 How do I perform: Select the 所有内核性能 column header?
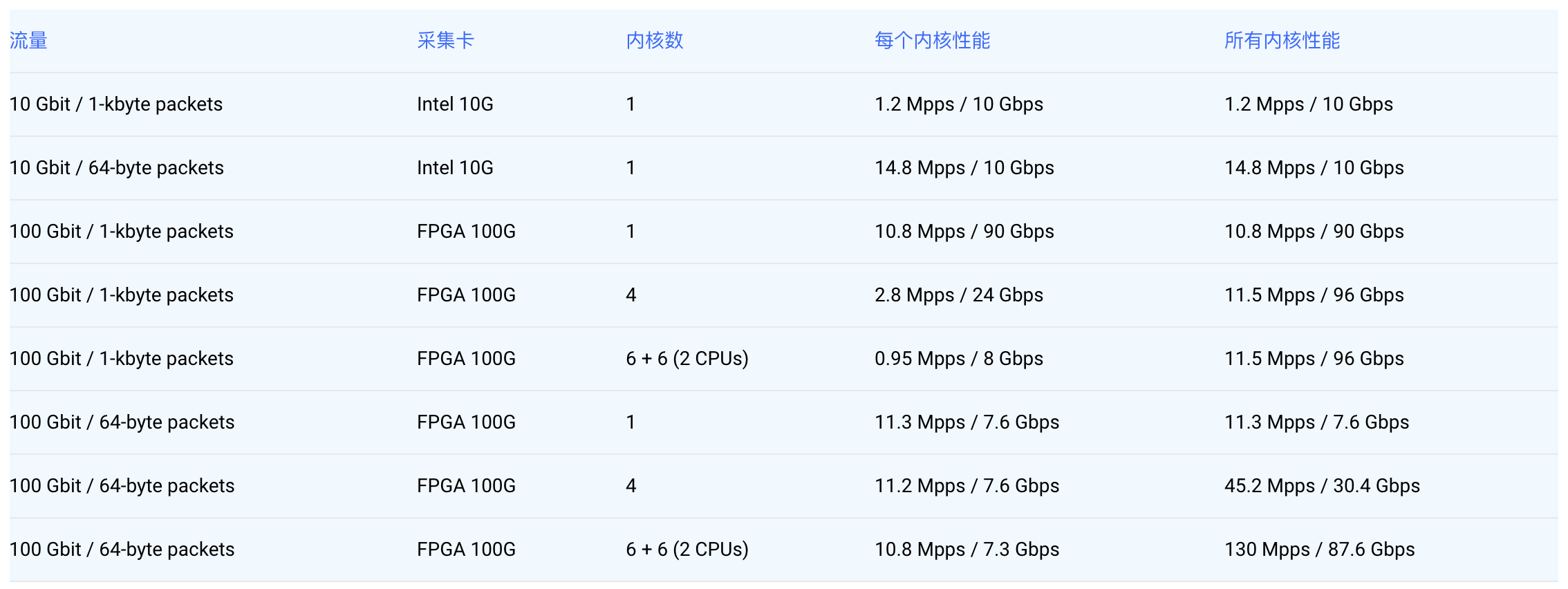pyautogui.click(x=1282, y=41)
